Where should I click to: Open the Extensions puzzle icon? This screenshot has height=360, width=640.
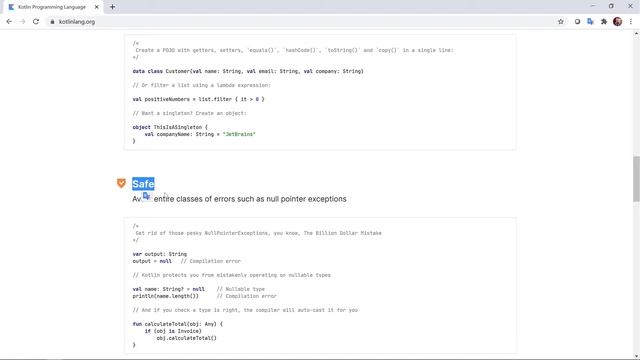pos(604,22)
